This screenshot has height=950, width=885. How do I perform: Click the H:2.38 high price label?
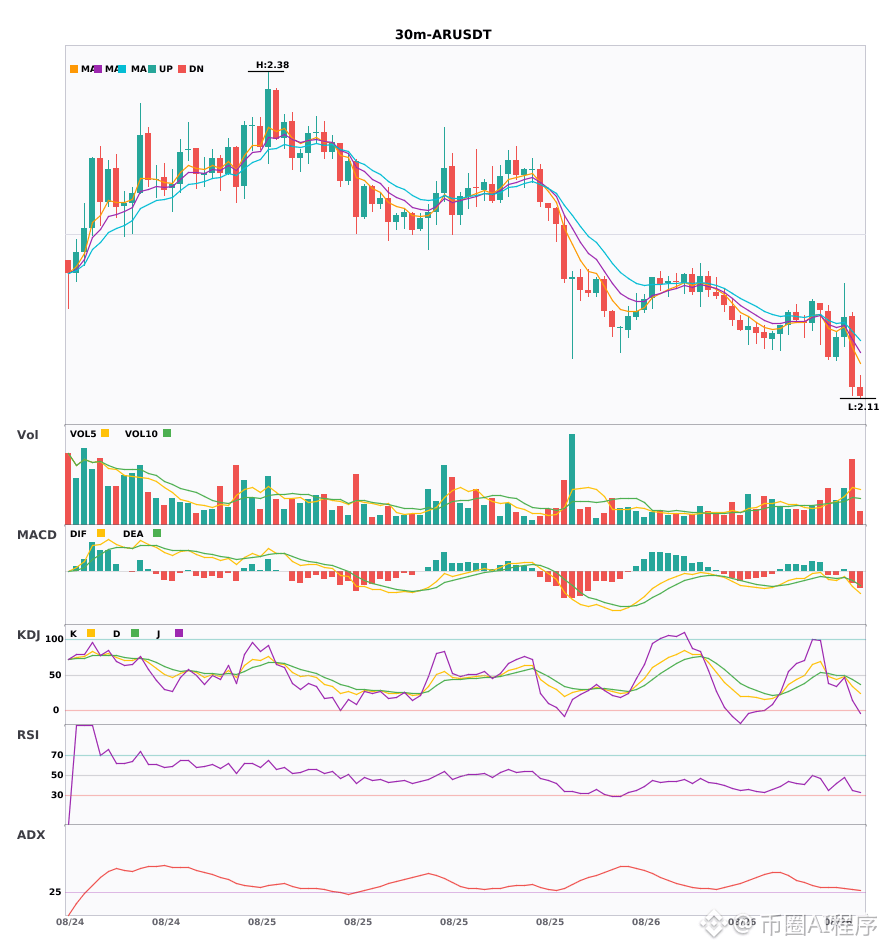pos(272,65)
